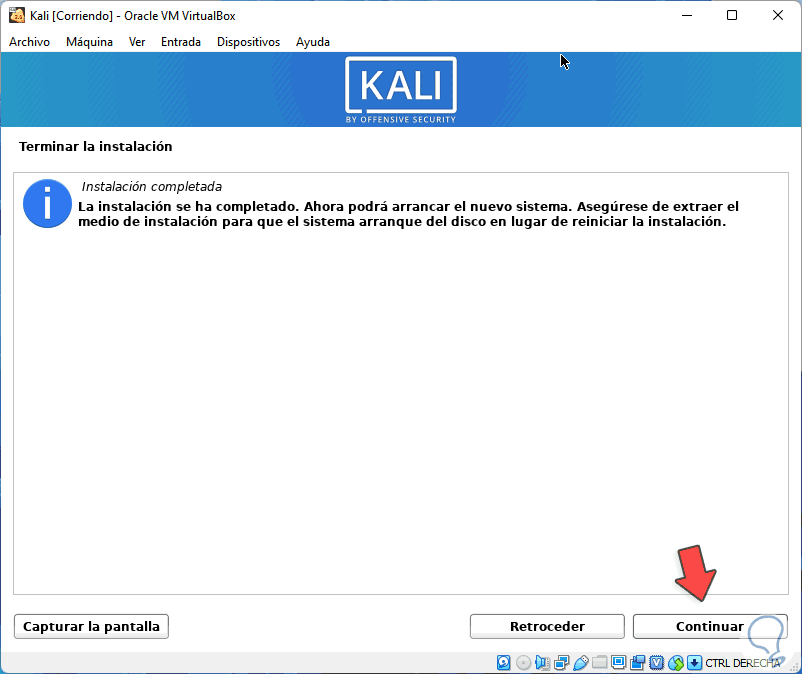The height and width of the screenshot is (674, 802).
Task: Click the mouse integration globe icon
Action: (x=676, y=663)
